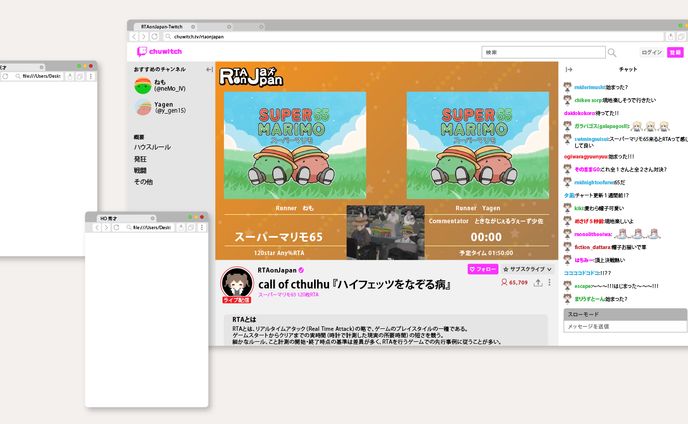Click address bar in the leftmost background window

38,76
